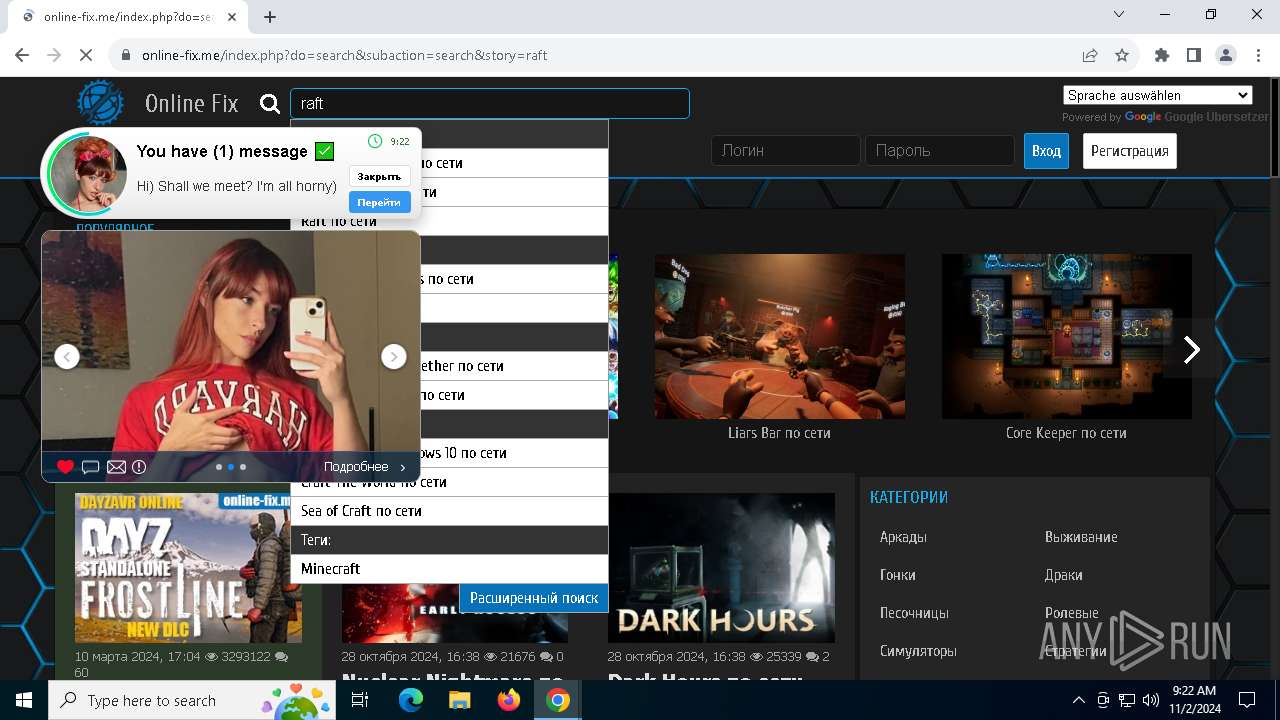This screenshot has width=1280, height=720.
Task: Open a new browser tab
Action: [270, 17]
